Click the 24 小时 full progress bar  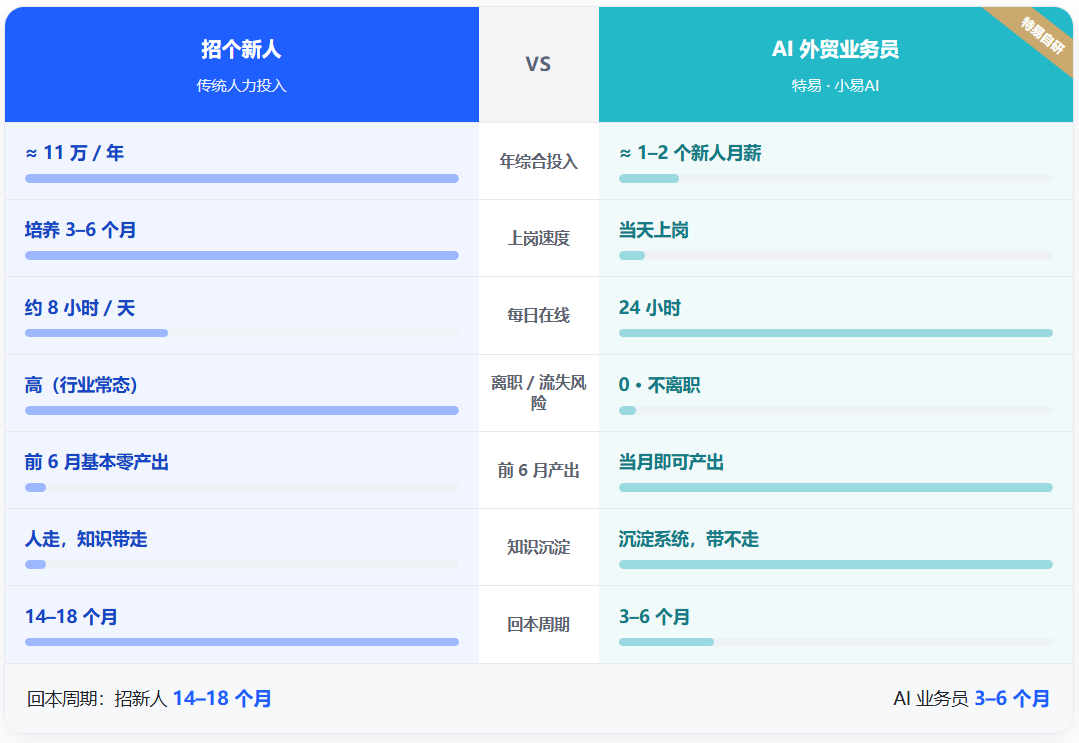[x=835, y=333]
